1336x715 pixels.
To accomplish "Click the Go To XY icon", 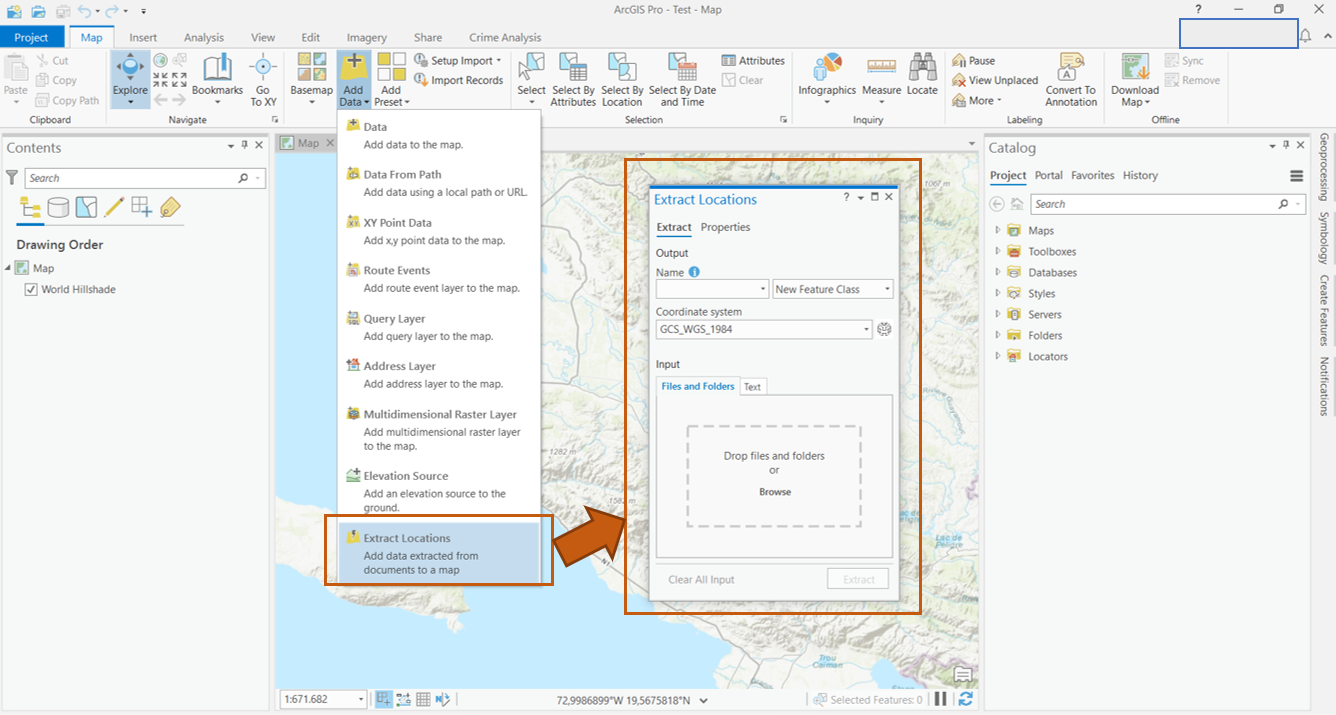I will pos(263,78).
